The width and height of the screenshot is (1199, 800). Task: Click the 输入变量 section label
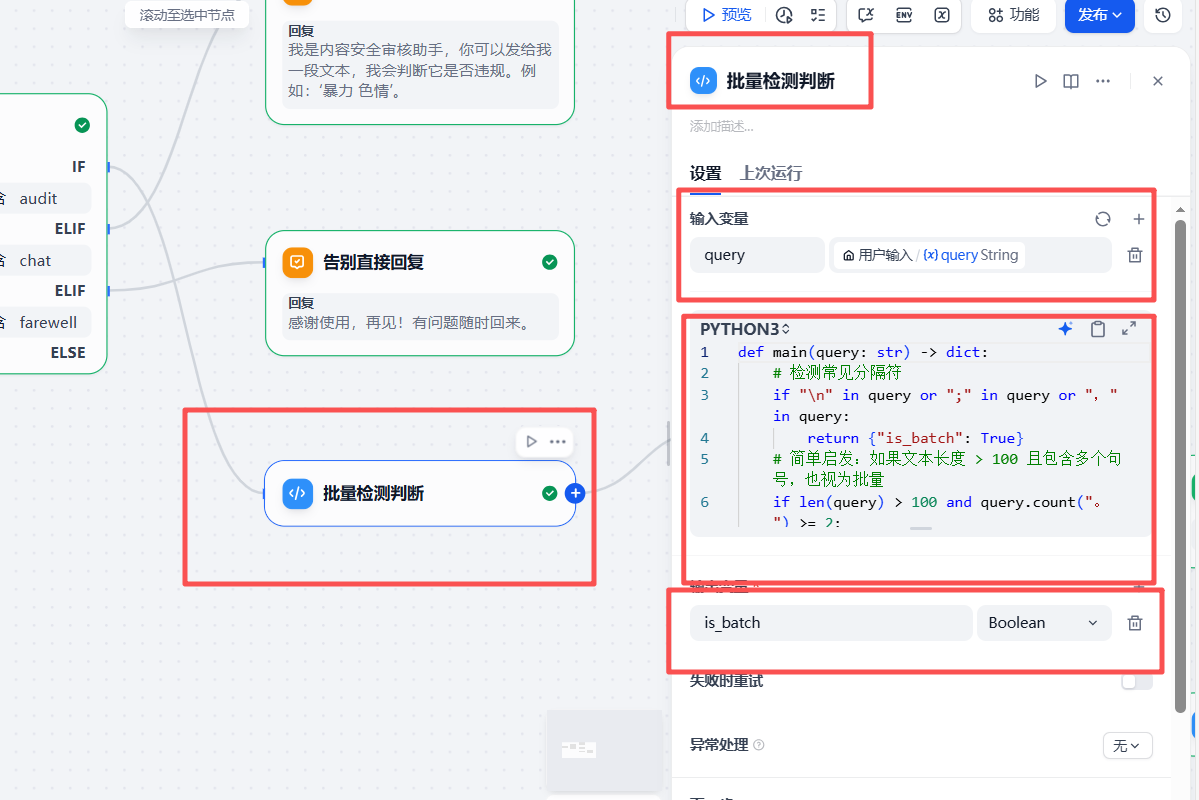point(719,220)
